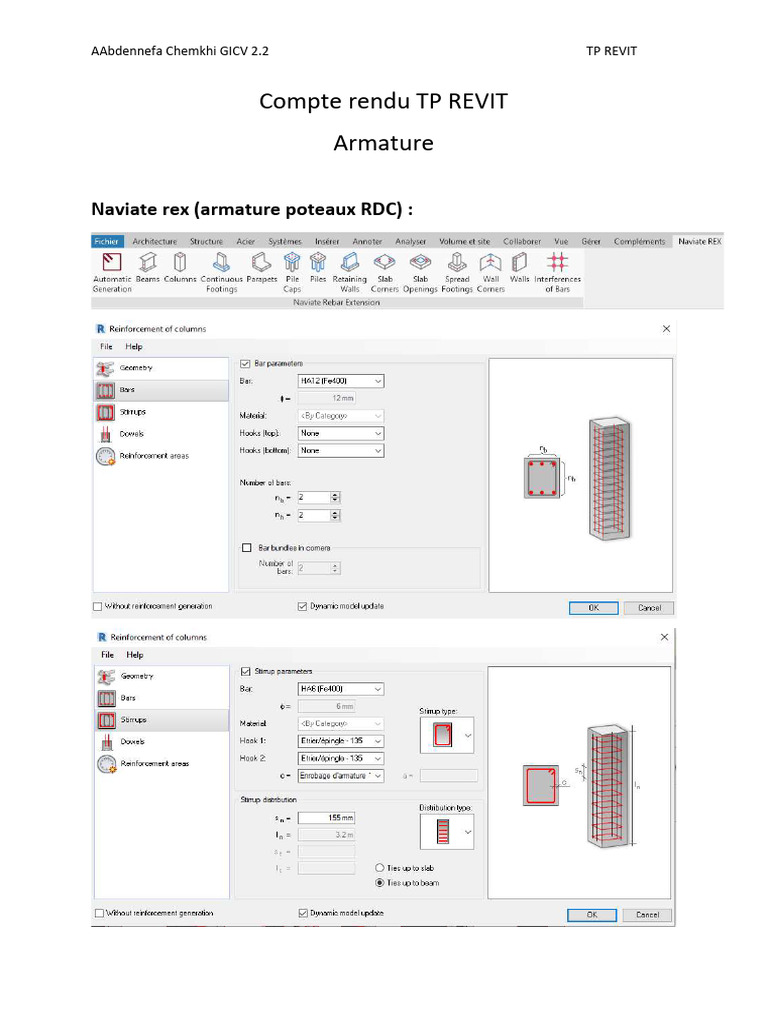
Task: Open the Automatic Generation tool
Action: [112, 272]
